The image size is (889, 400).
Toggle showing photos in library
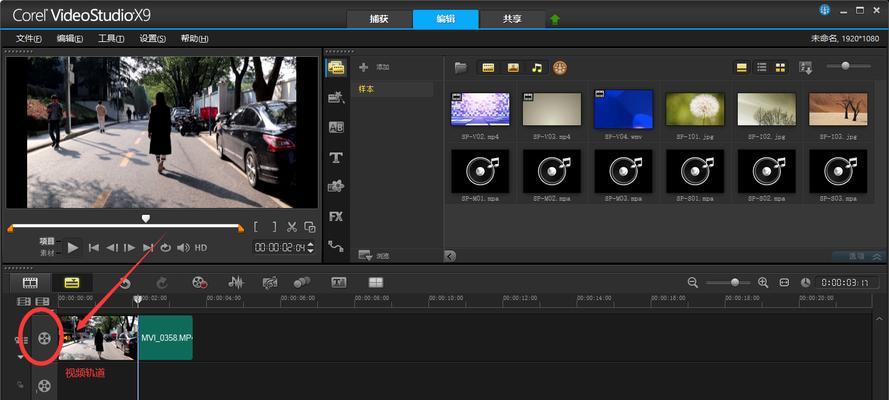pyautogui.click(x=513, y=68)
